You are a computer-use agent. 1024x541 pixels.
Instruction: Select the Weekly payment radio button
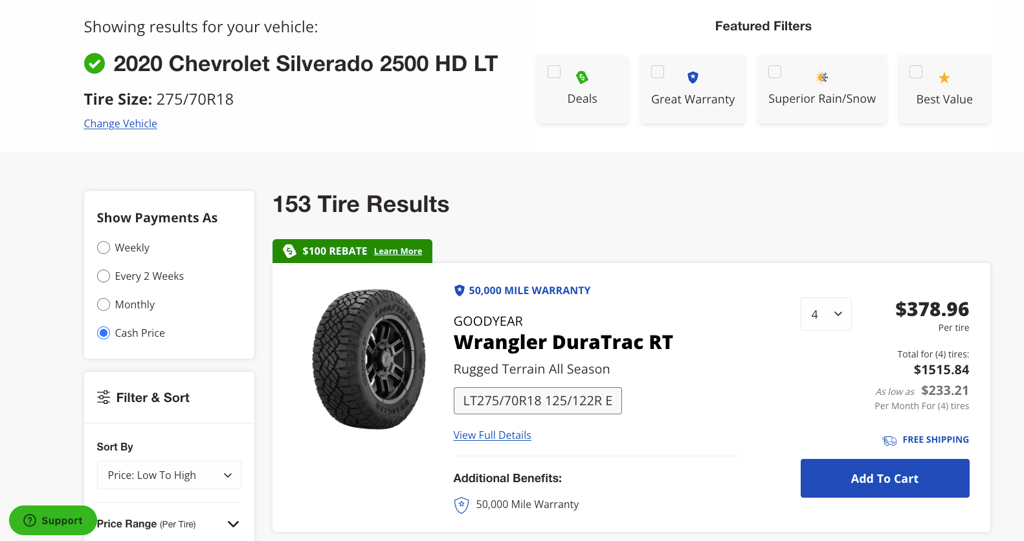coord(103,247)
